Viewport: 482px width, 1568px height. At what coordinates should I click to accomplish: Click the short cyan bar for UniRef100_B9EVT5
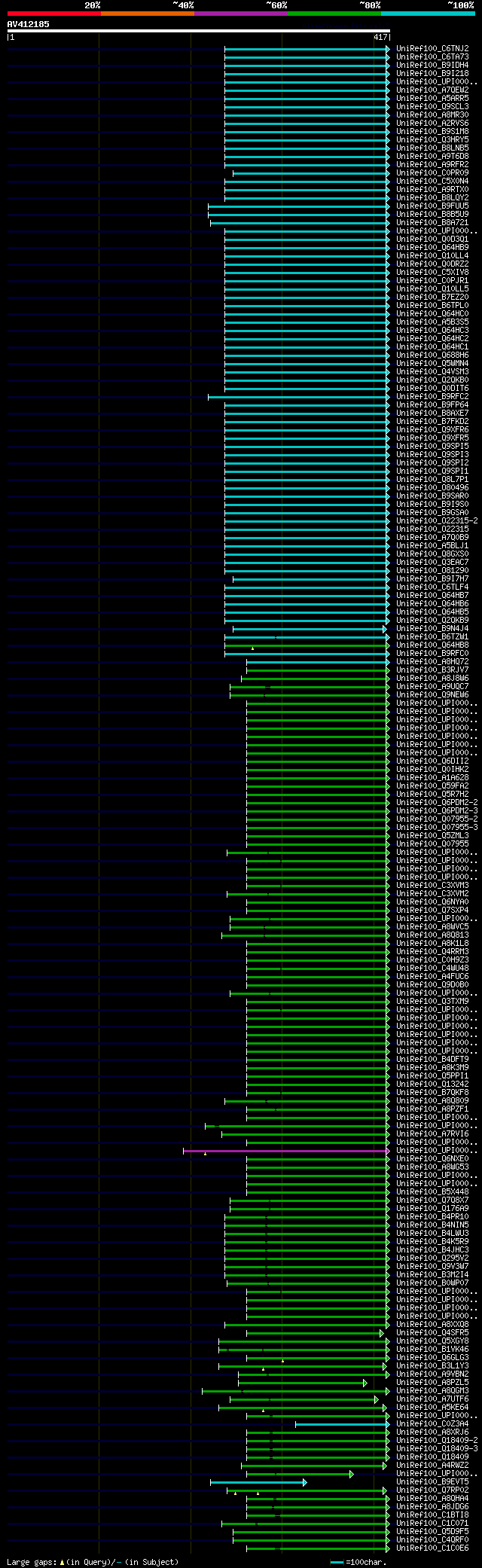[258, 1482]
